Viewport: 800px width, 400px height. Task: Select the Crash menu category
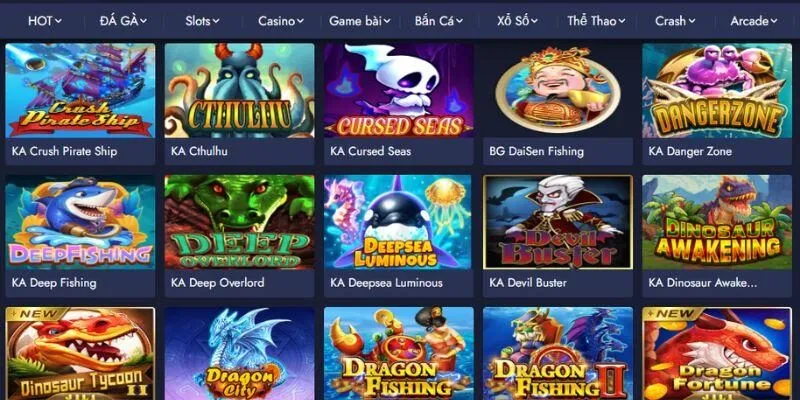675,21
